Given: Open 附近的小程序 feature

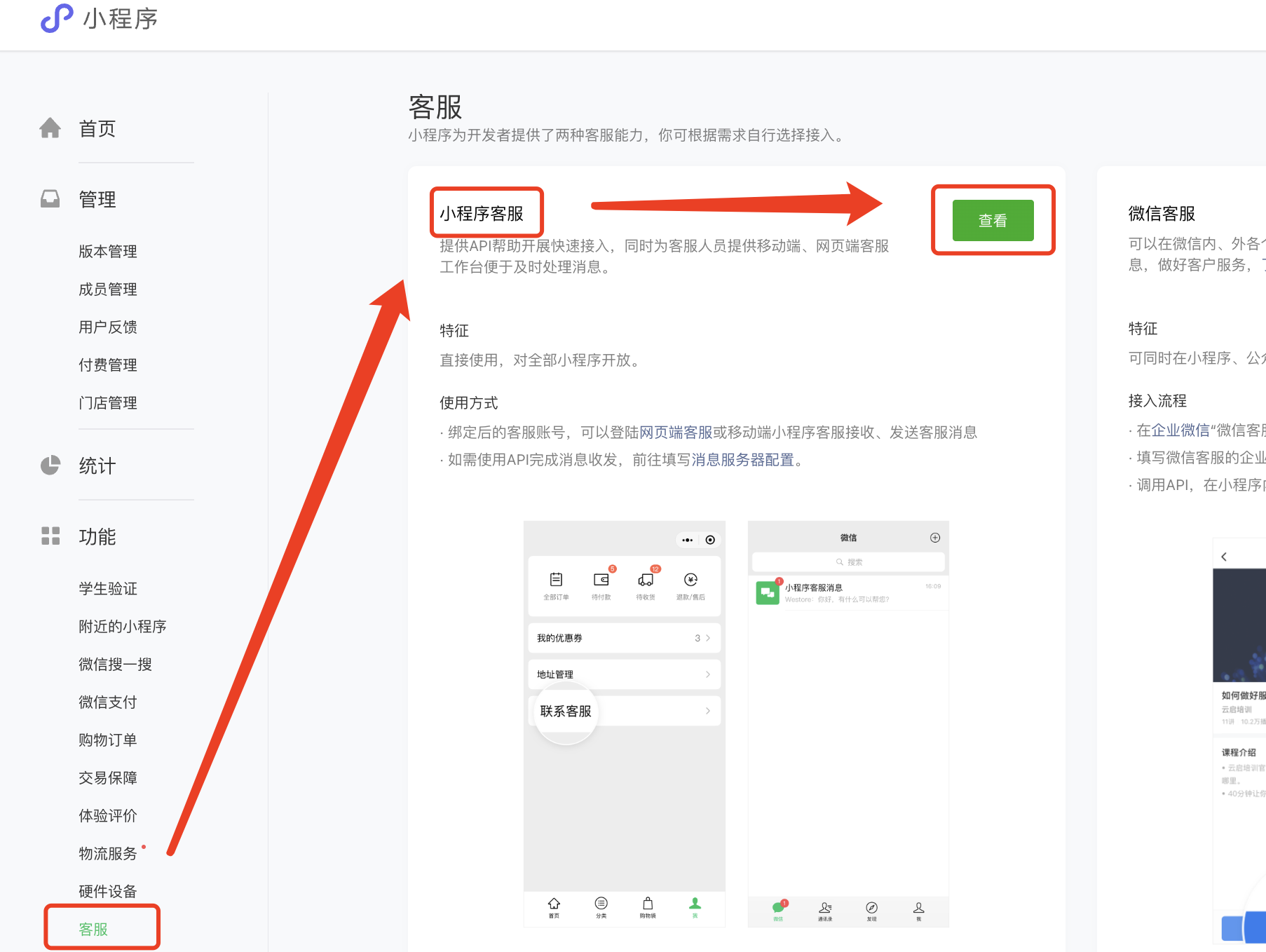Looking at the screenshot, I should tap(123, 627).
